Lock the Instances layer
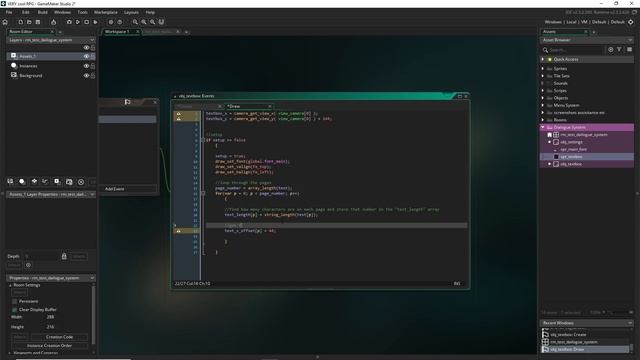The width and height of the screenshot is (640, 360). tap(93, 66)
